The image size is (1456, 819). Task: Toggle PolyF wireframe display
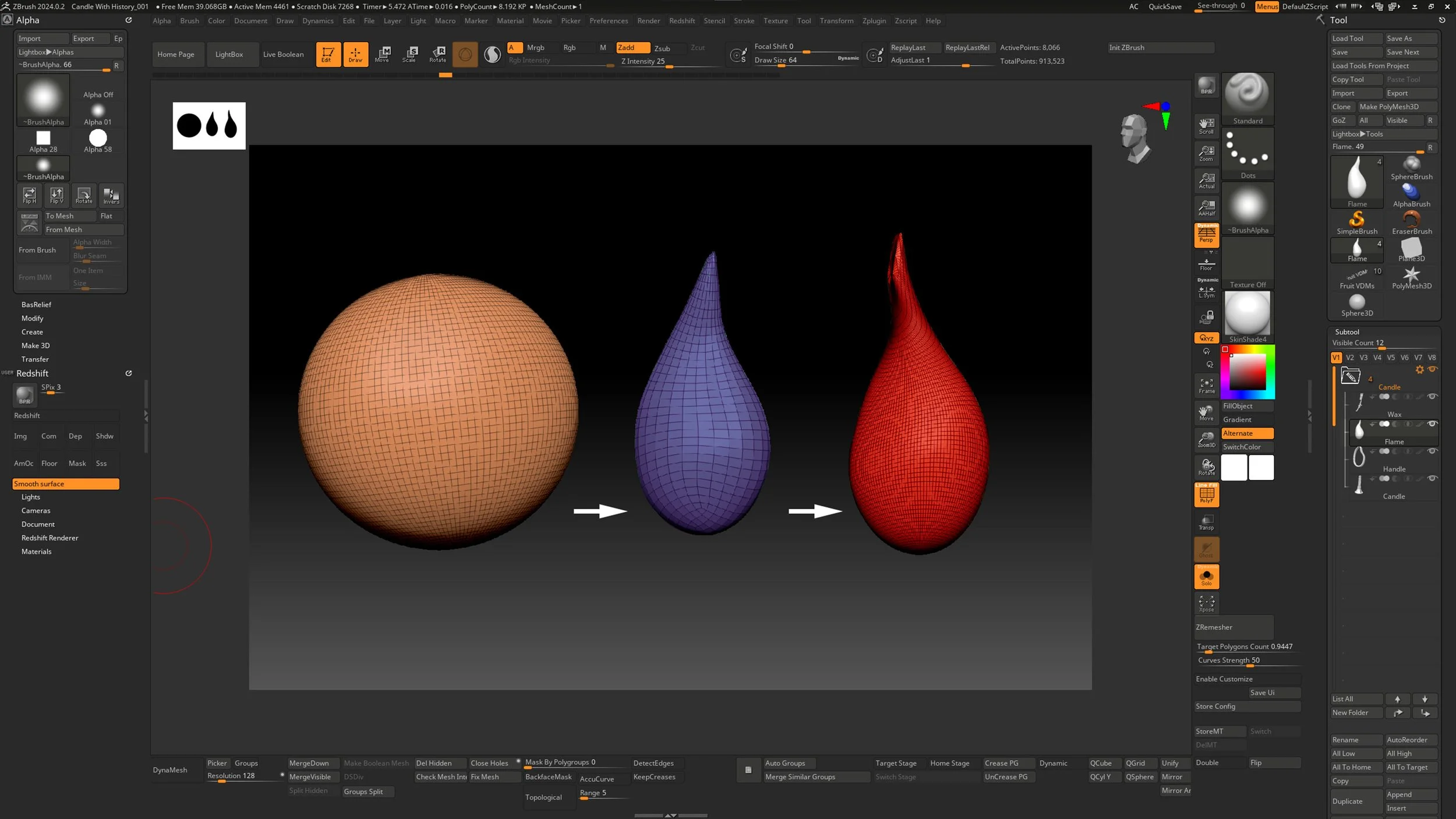click(1206, 495)
